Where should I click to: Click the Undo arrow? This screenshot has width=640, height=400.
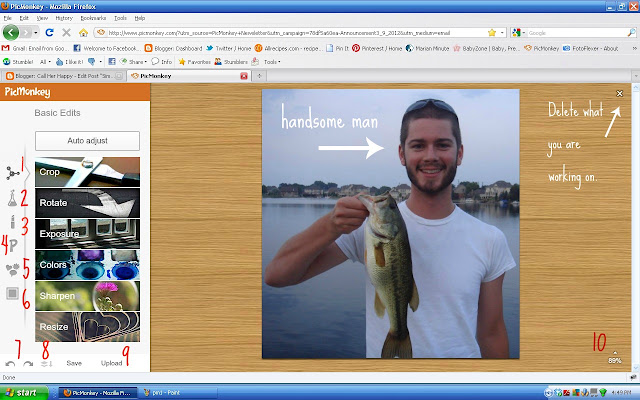click(x=10, y=364)
